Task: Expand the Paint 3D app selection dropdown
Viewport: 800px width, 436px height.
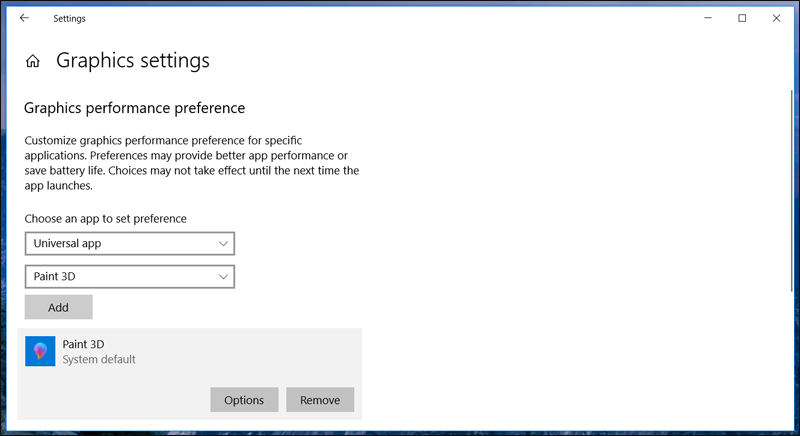Action: [x=130, y=276]
